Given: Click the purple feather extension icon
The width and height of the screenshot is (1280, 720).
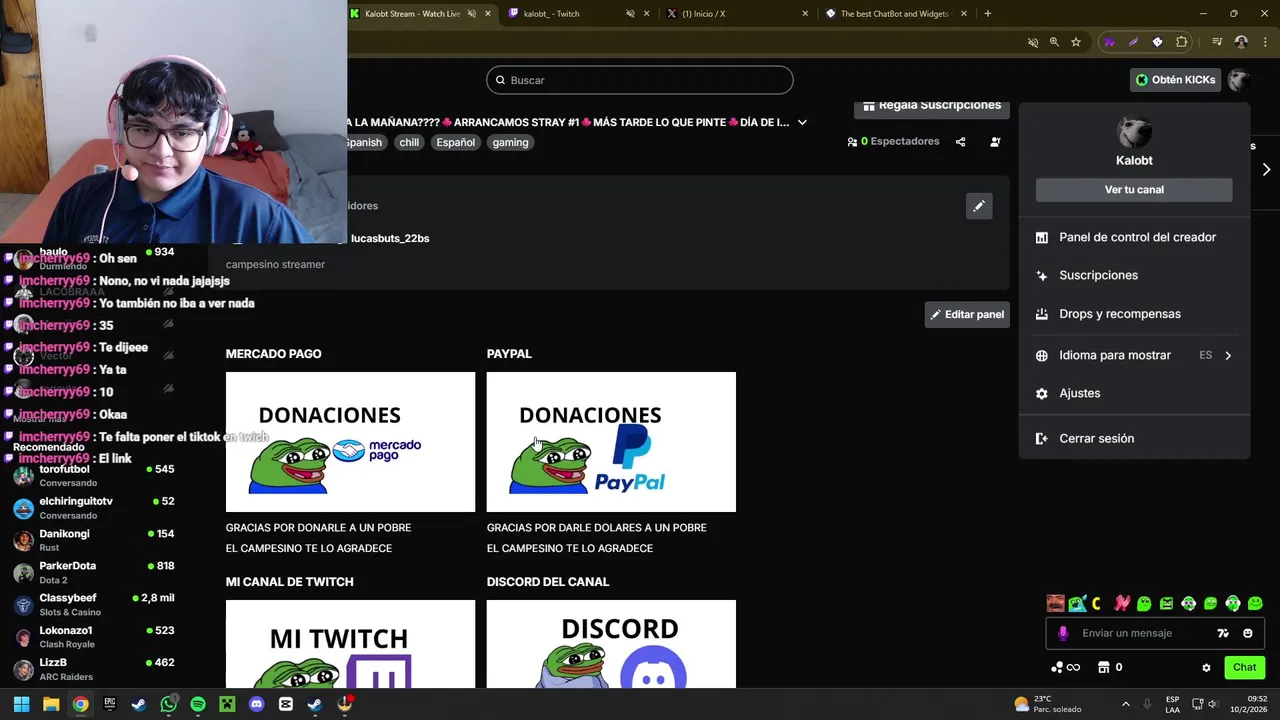Looking at the screenshot, I should click(x=1133, y=42).
